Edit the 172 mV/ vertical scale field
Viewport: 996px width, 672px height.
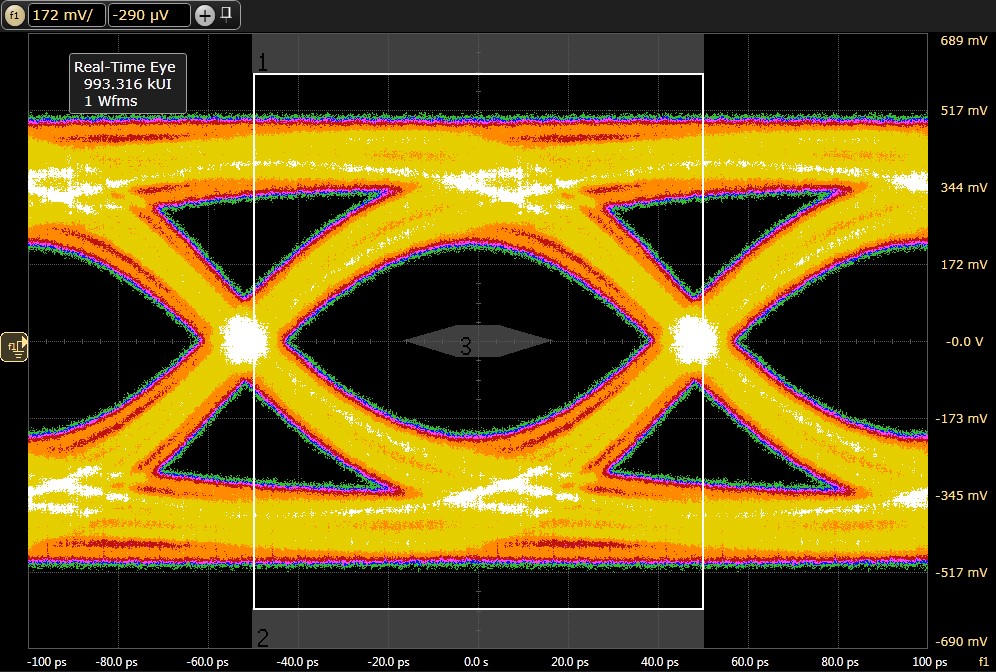(x=66, y=15)
